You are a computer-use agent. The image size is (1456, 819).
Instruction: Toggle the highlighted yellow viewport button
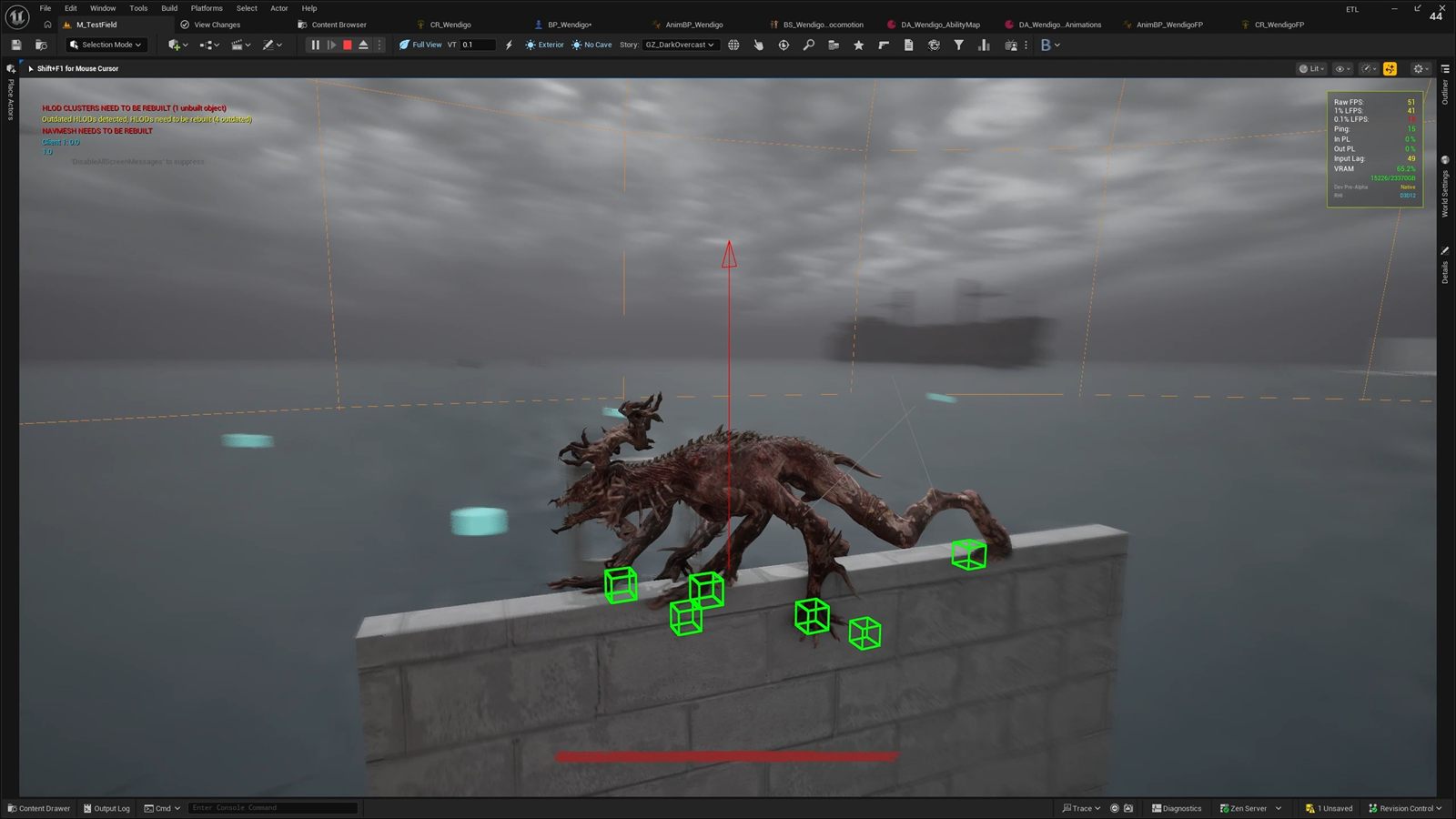click(x=1390, y=68)
